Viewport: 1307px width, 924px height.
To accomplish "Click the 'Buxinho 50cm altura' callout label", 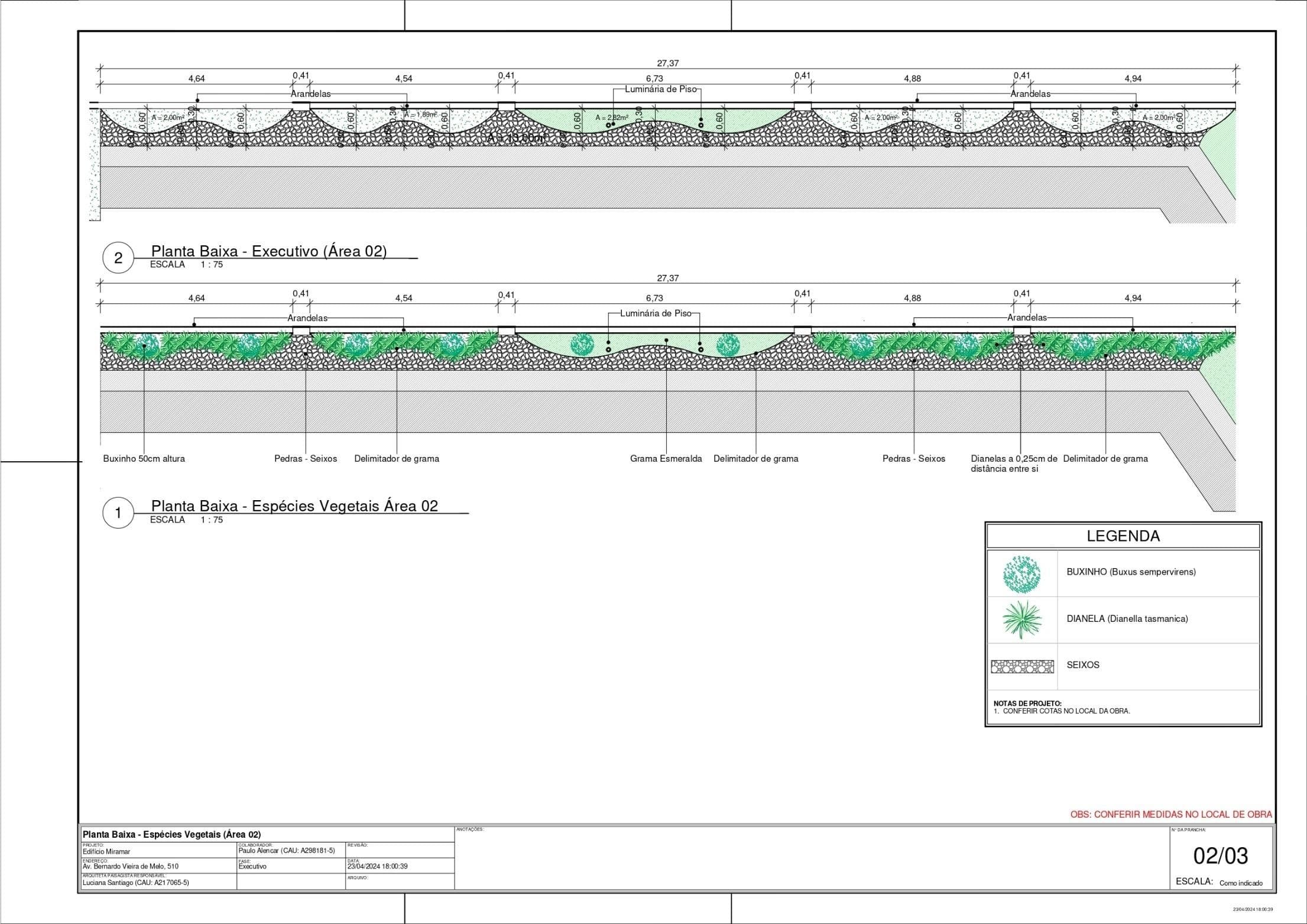I will (x=144, y=459).
